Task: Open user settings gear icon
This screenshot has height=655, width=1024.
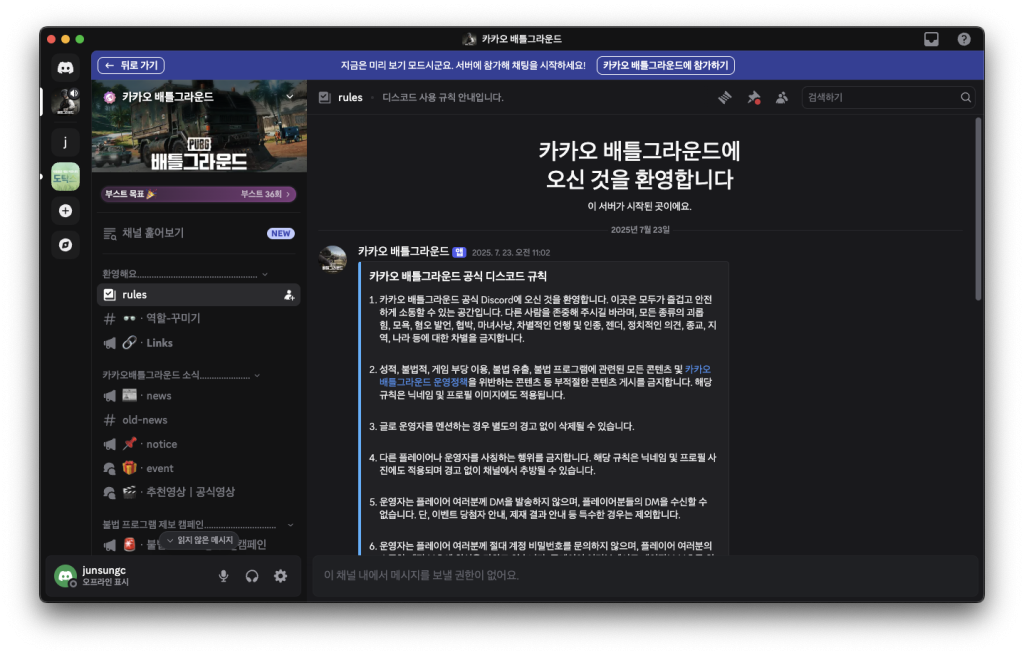Action: pos(280,576)
